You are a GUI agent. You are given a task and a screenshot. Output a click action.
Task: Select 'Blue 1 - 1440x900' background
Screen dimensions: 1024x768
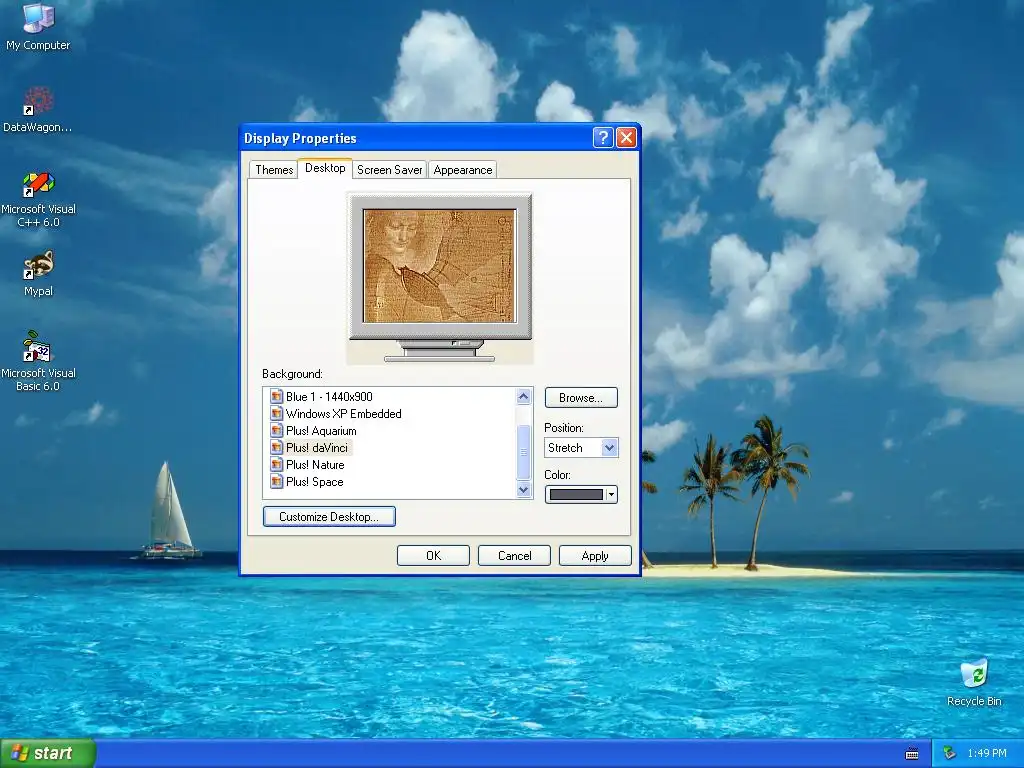click(329, 396)
